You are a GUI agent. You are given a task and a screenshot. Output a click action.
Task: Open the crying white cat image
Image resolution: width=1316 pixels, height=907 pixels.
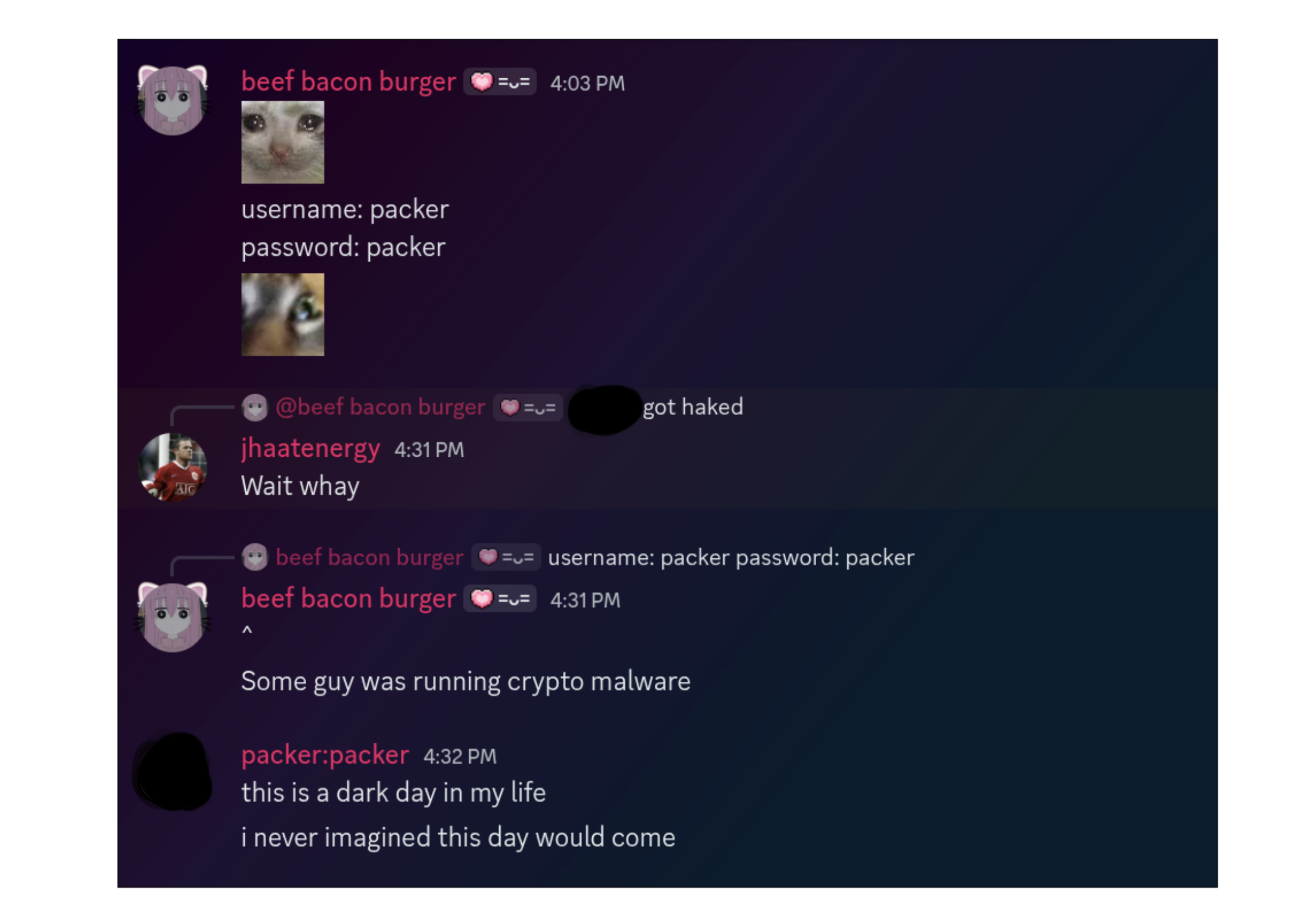(x=282, y=142)
